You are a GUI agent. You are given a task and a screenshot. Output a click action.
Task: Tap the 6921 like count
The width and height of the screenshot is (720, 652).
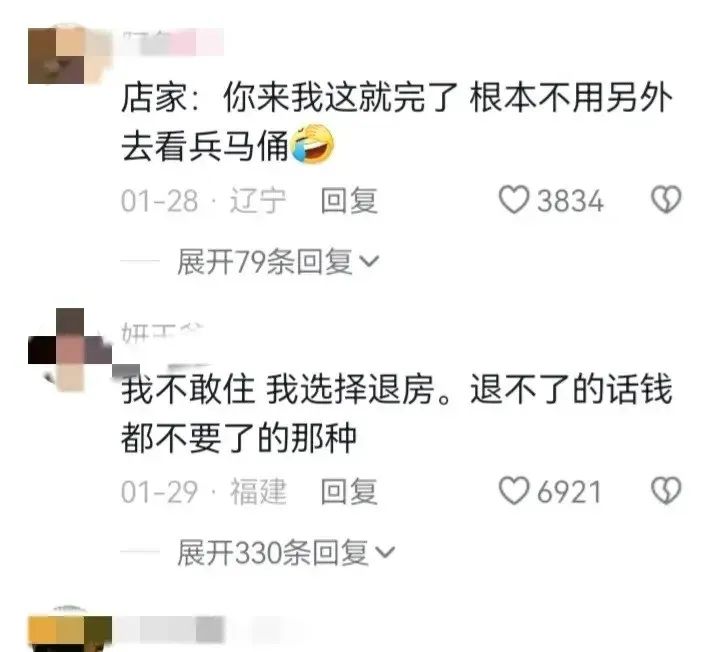(x=569, y=492)
